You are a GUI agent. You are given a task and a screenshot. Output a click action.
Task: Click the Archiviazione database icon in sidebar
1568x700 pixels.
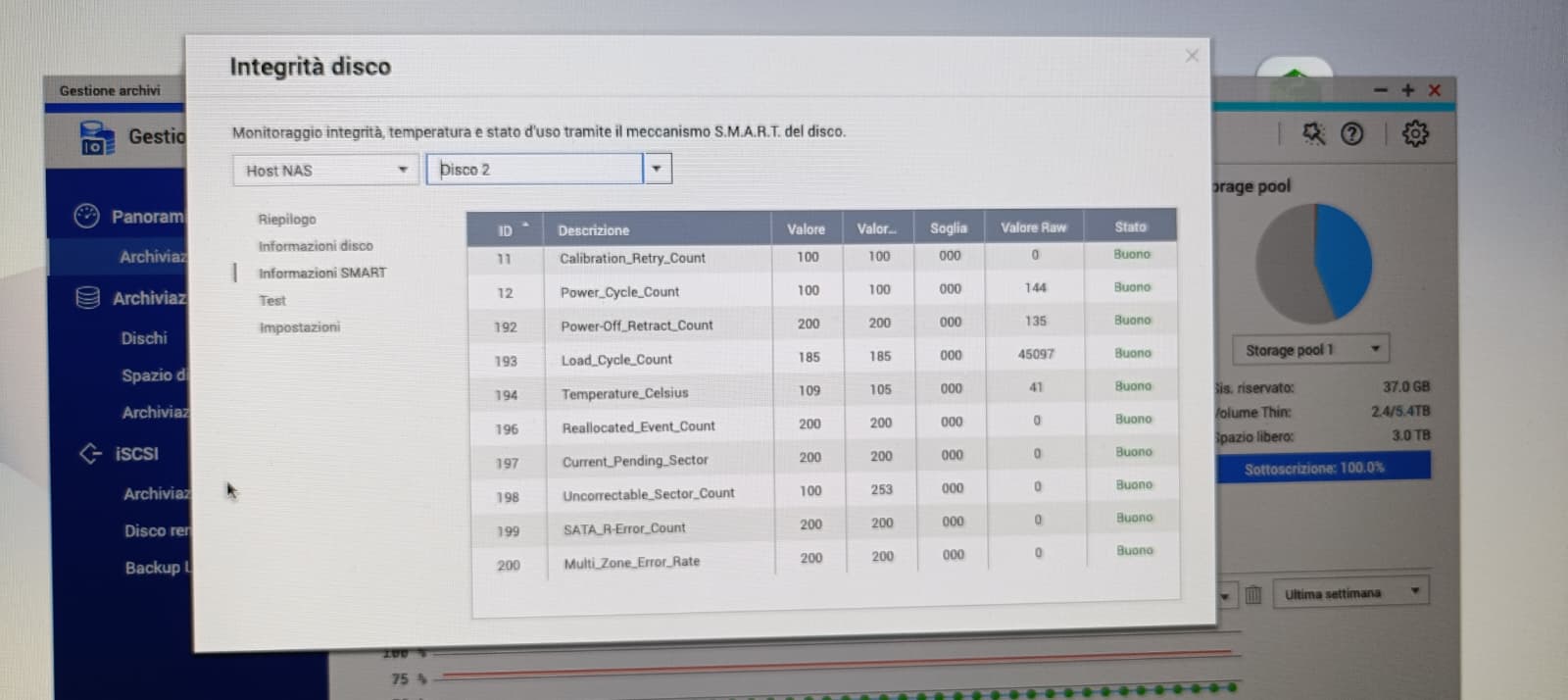(88, 298)
